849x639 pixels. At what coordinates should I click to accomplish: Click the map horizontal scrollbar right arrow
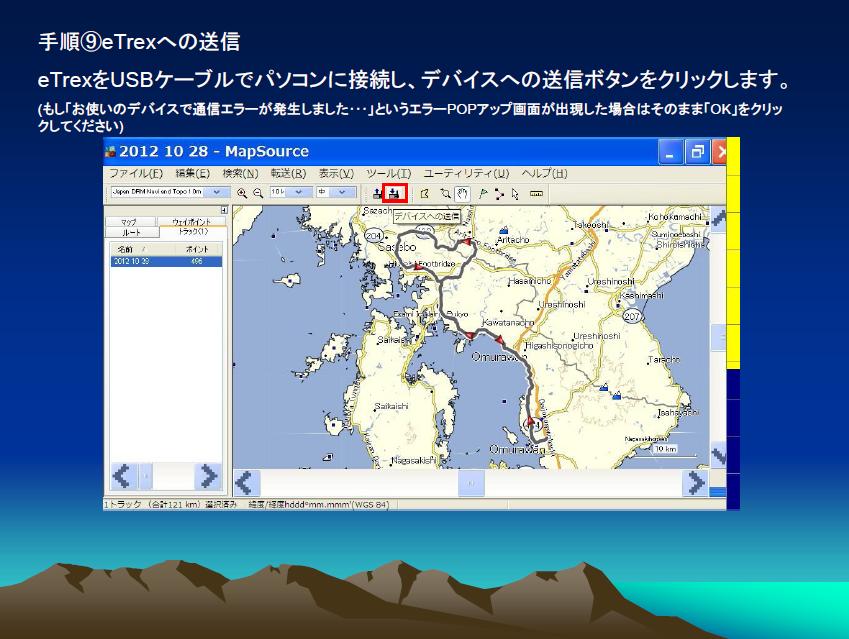696,483
